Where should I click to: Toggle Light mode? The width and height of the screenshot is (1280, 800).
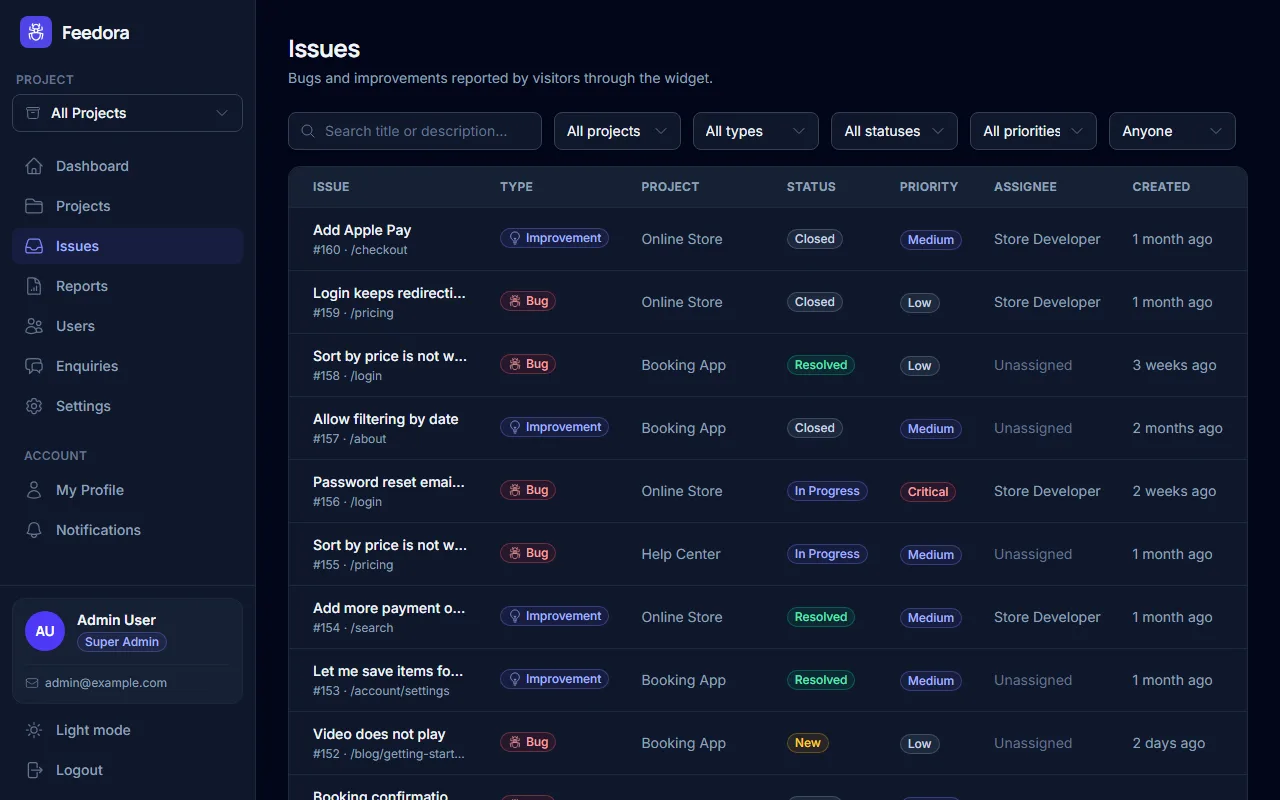coord(127,730)
